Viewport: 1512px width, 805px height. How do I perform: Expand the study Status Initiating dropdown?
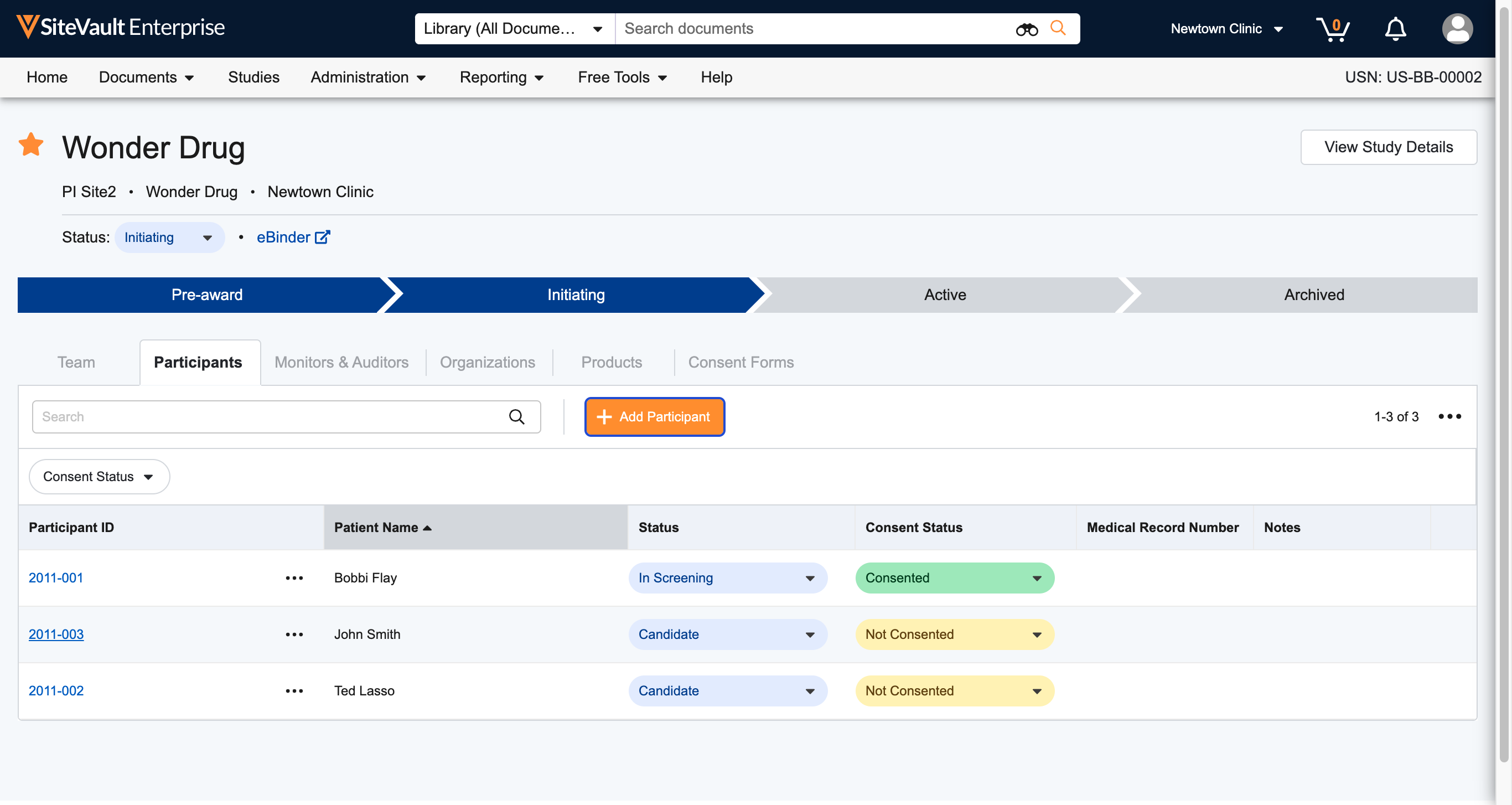click(x=170, y=238)
